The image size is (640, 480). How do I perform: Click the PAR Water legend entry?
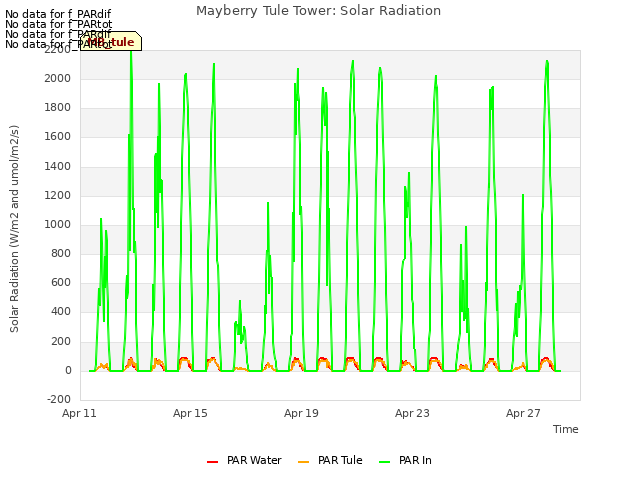pos(244,460)
